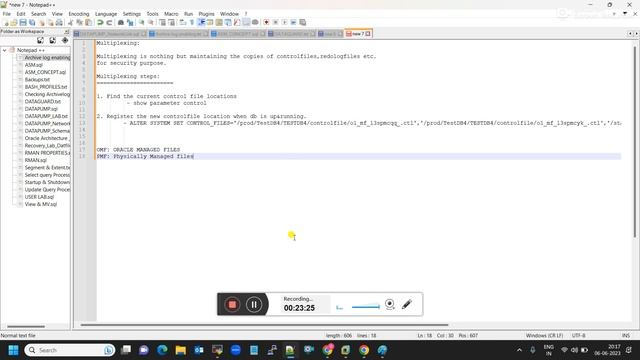The height and width of the screenshot is (360, 640).
Task: Collapse the Notepad ++ root folder
Action: click(x=4, y=50)
